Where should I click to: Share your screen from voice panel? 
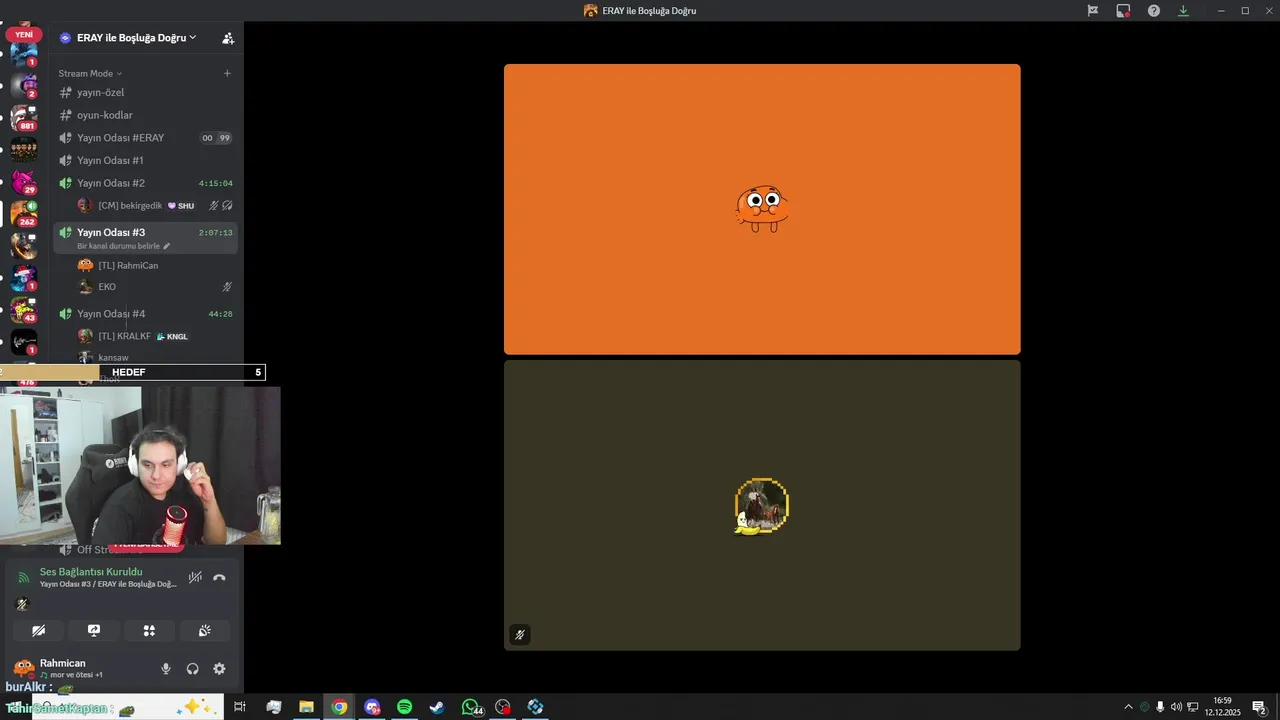point(94,631)
